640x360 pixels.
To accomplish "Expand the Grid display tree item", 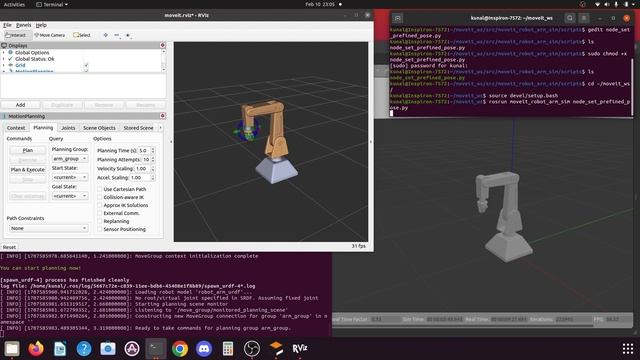I will tap(4, 65).
